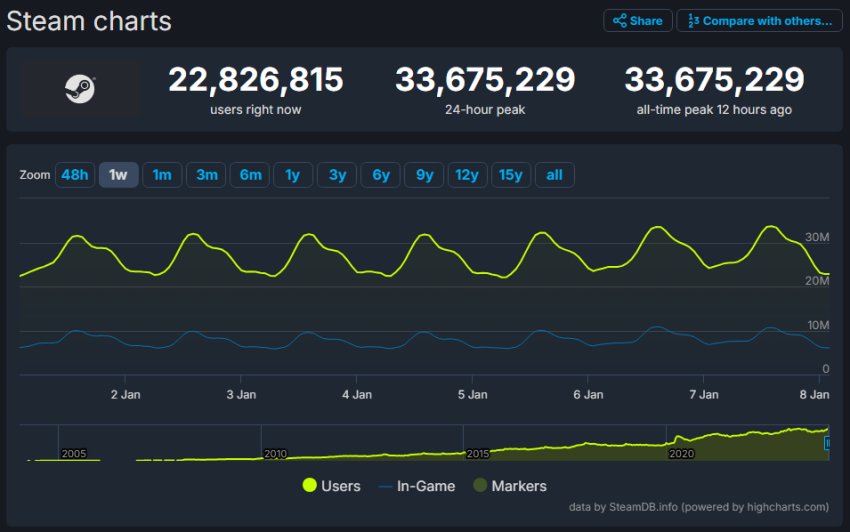The image size is (850, 532).
Task: Click the 24-hour peak label
Action: (x=485, y=110)
